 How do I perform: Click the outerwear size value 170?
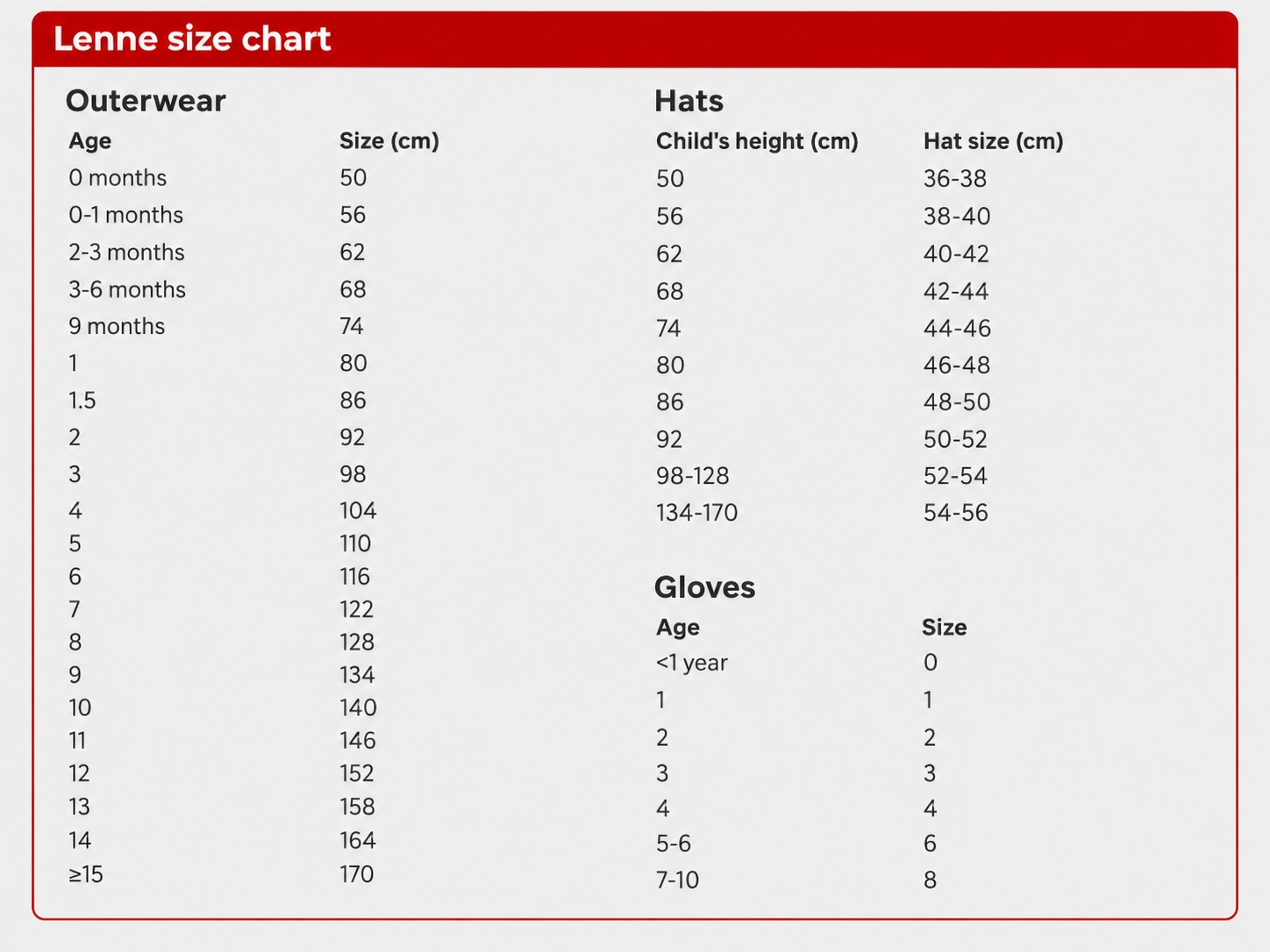tap(357, 874)
